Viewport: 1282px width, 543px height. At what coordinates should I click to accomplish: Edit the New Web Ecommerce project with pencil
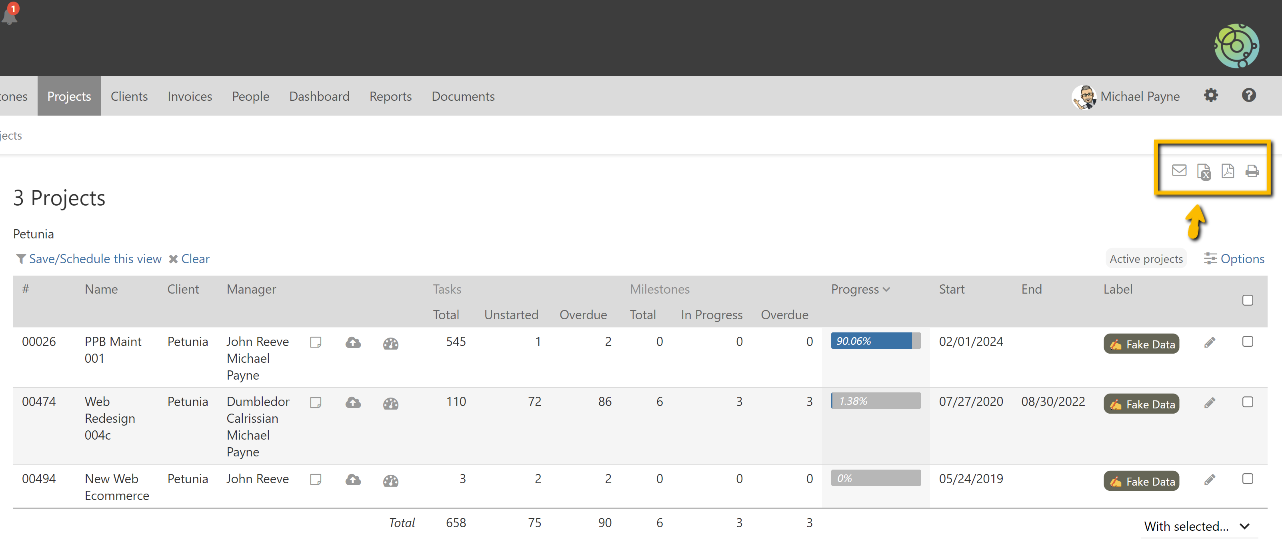point(1210,480)
